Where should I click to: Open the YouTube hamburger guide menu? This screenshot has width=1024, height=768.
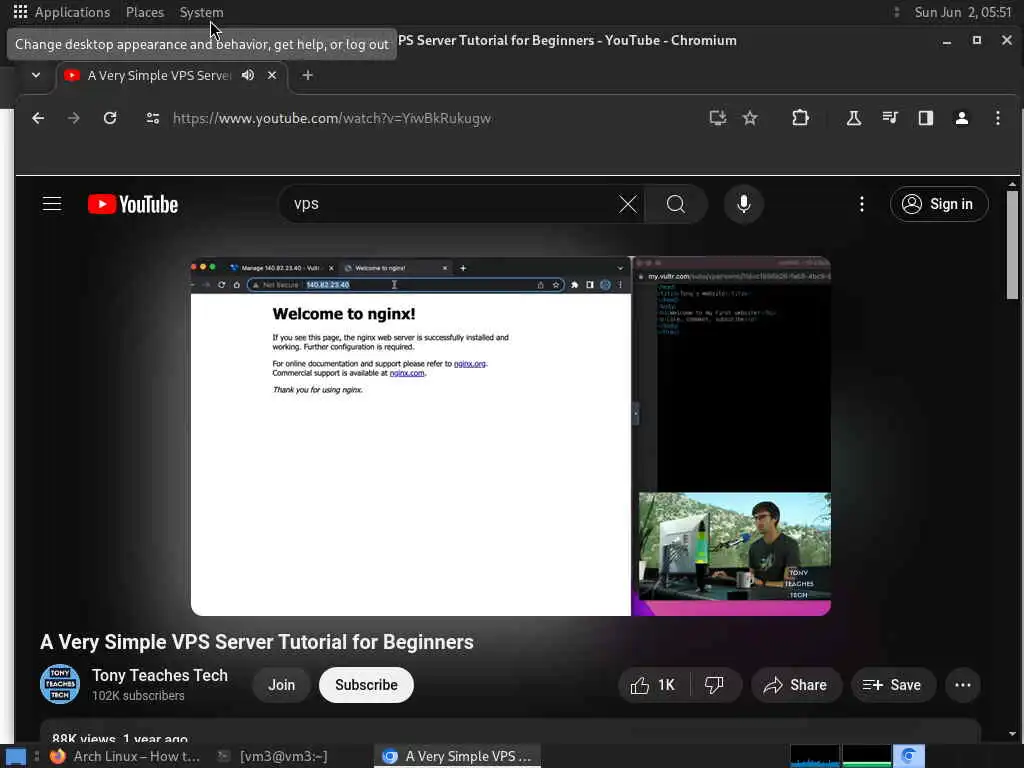click(x=52, y=204)
